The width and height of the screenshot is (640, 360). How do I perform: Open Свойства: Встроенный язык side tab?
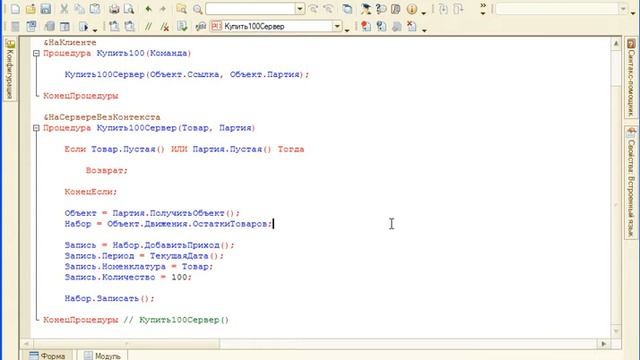pyautogui.click(x=631, y=182)
